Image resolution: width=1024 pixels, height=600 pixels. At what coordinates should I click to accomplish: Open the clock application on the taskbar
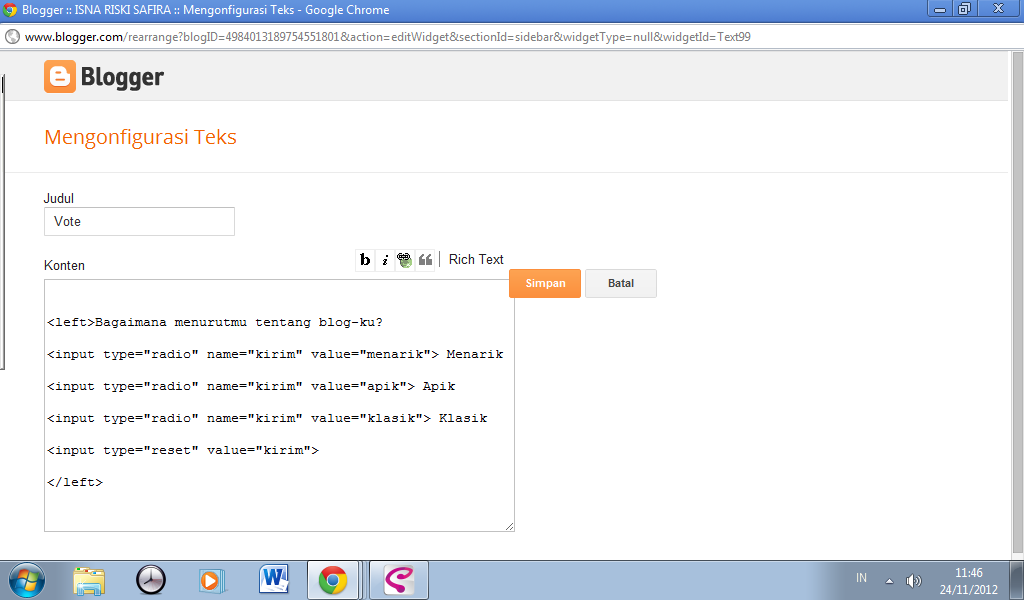151,580
